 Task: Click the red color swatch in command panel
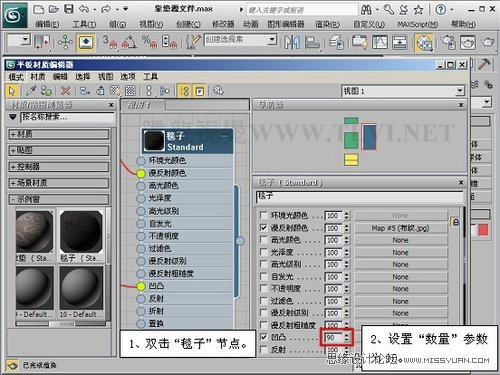click(x=483, y=230)
